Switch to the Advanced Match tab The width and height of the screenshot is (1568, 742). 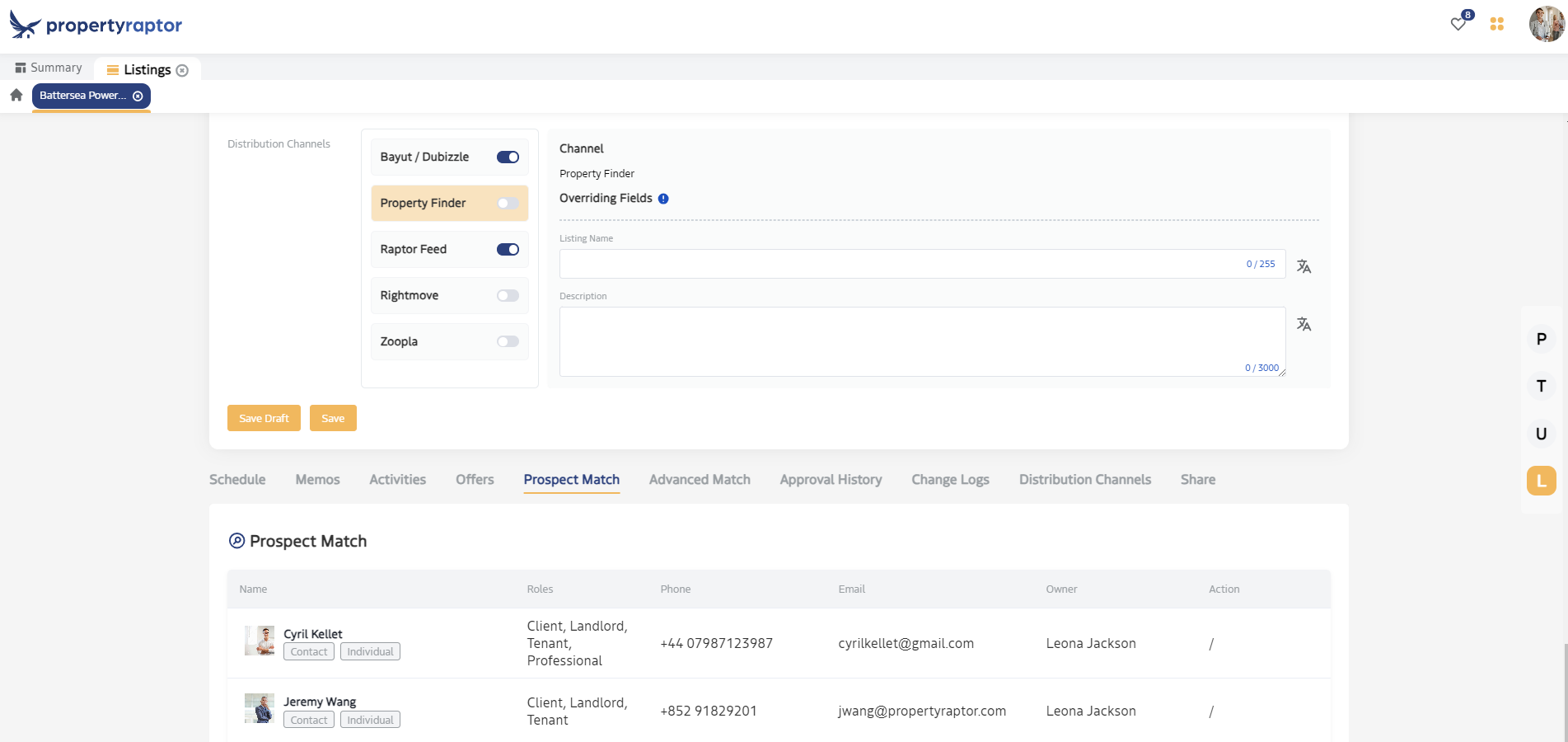coord(699,480)
